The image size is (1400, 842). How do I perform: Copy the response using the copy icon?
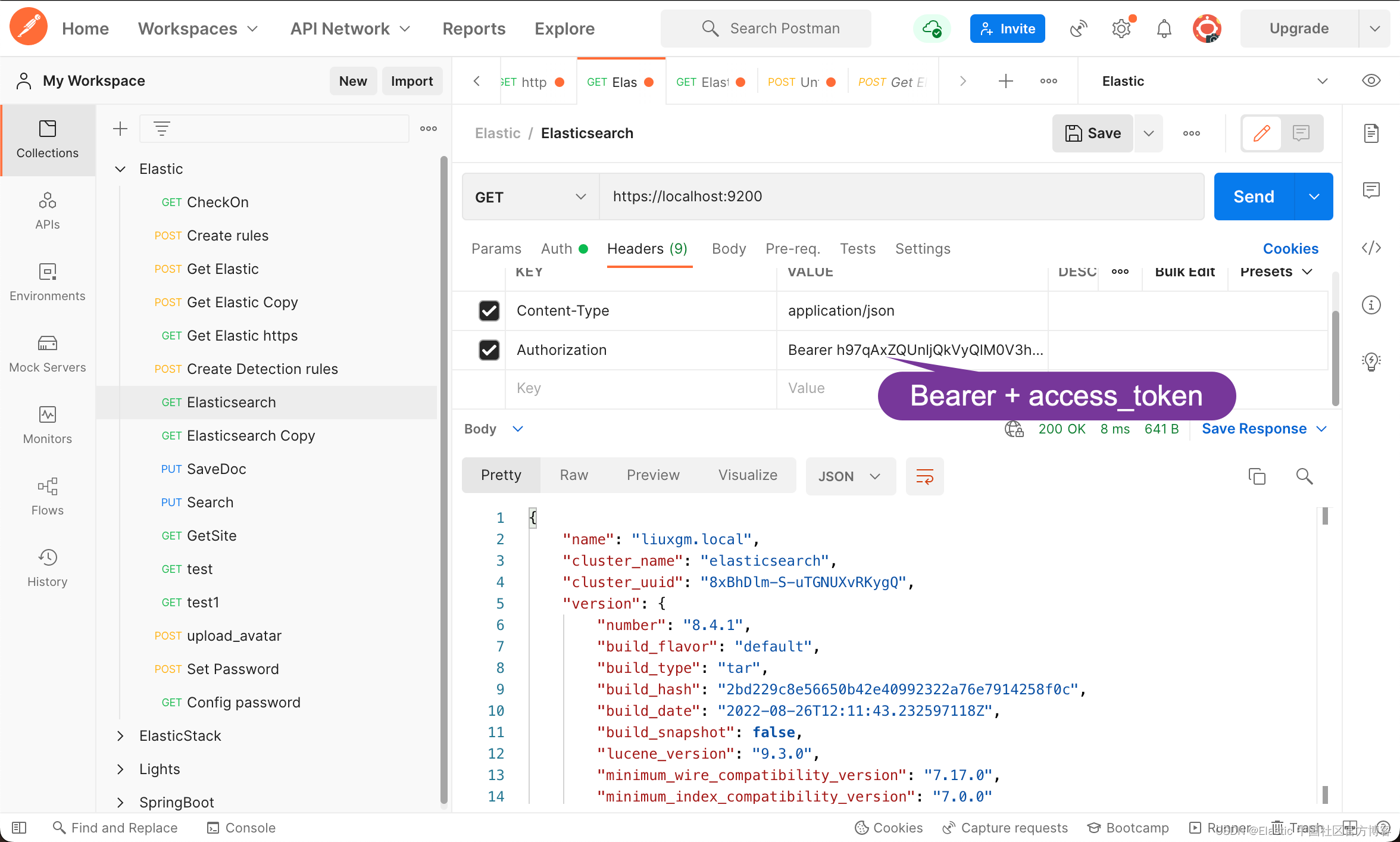[1257, 476]
